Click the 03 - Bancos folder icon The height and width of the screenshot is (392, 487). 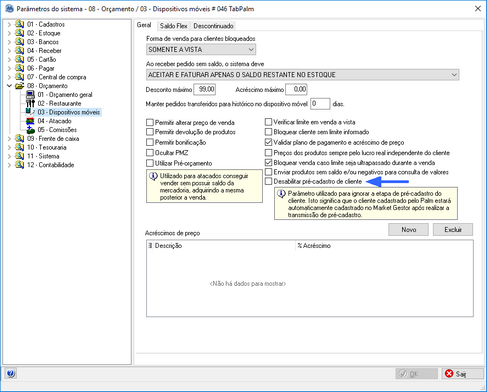pyautogui.click(x=20, y=42)
